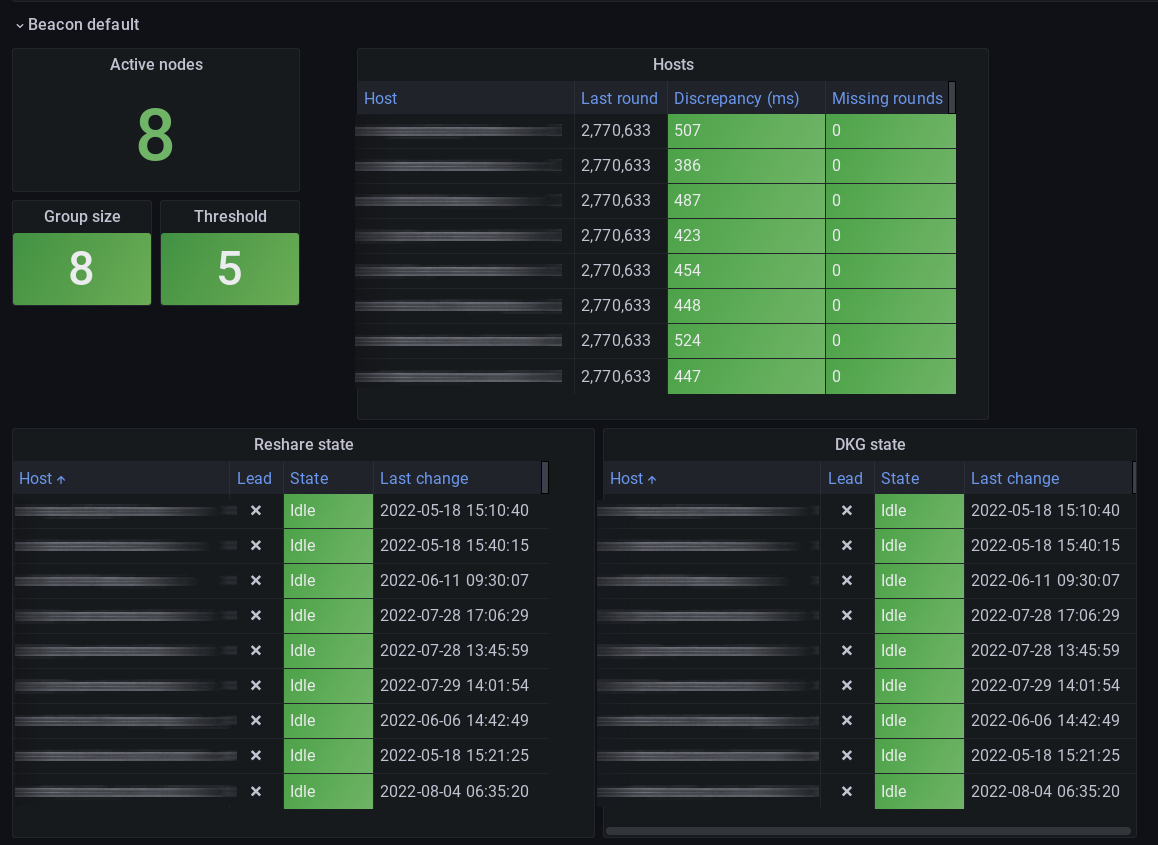Screen dimensions: 1158x845
Task: Click Reshare Lead X for 2022-06-11 09:30:07 row
Action: tap(255, 581)
